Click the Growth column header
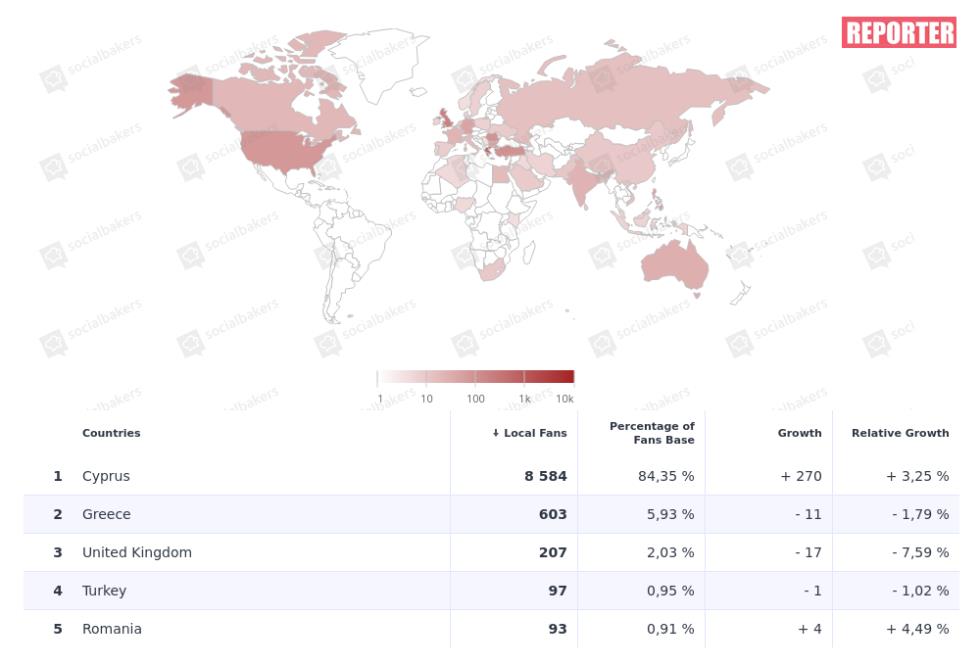Image resolution: width=980 pixels, height=664 pixels. [799, 433]
